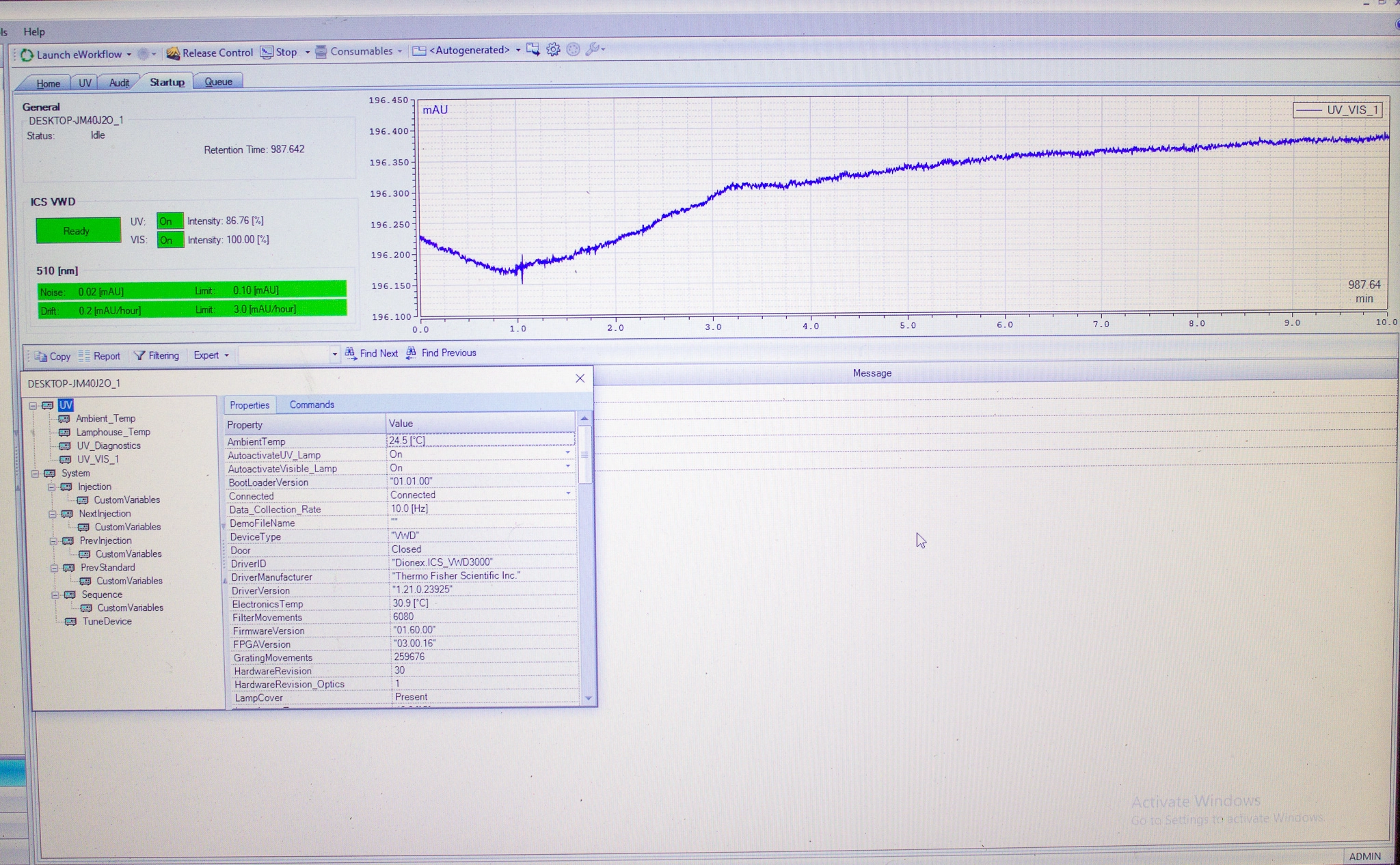Click the search text field in audit toolbar

(x=284, y=354)
